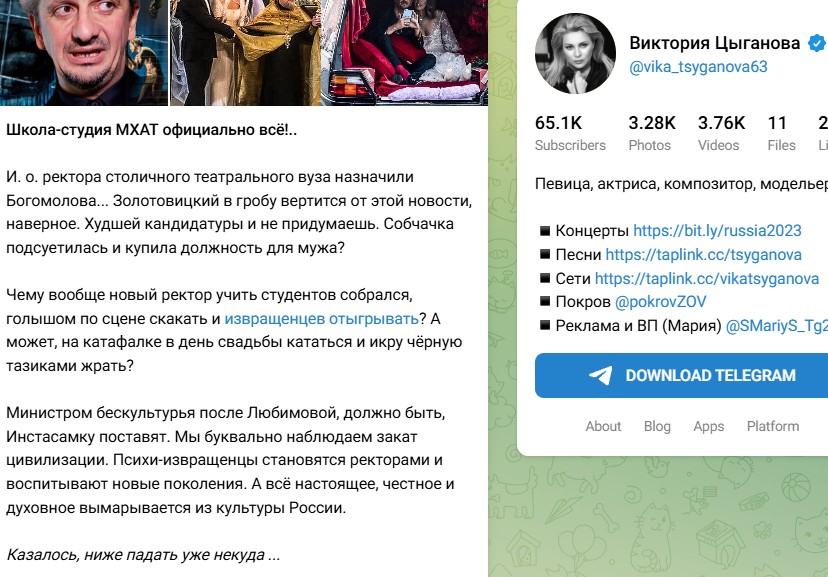Open the About footer link
Screen dimensions: 828x577
tap(603, 426)
